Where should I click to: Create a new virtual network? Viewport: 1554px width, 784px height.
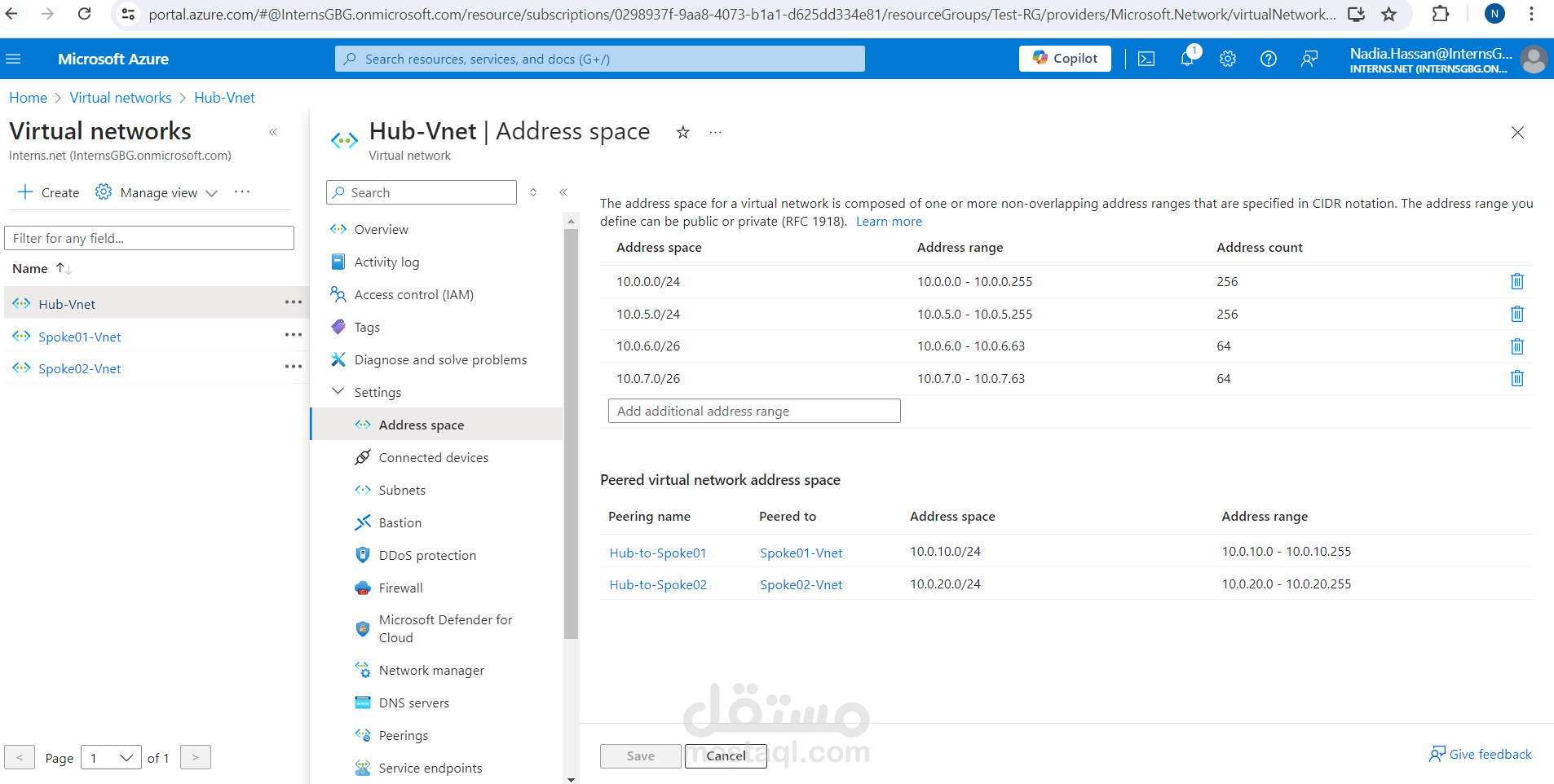click(x=49, y=192)
